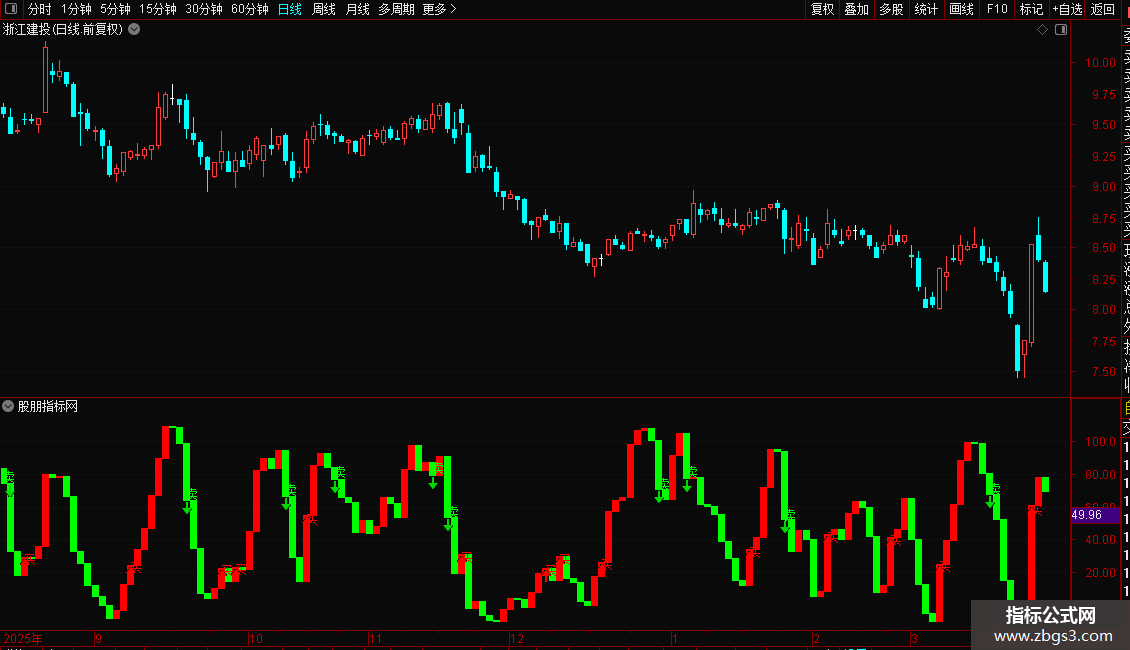
Task: Click the 20.00 indicator axis label
Action: (1100, 573)
